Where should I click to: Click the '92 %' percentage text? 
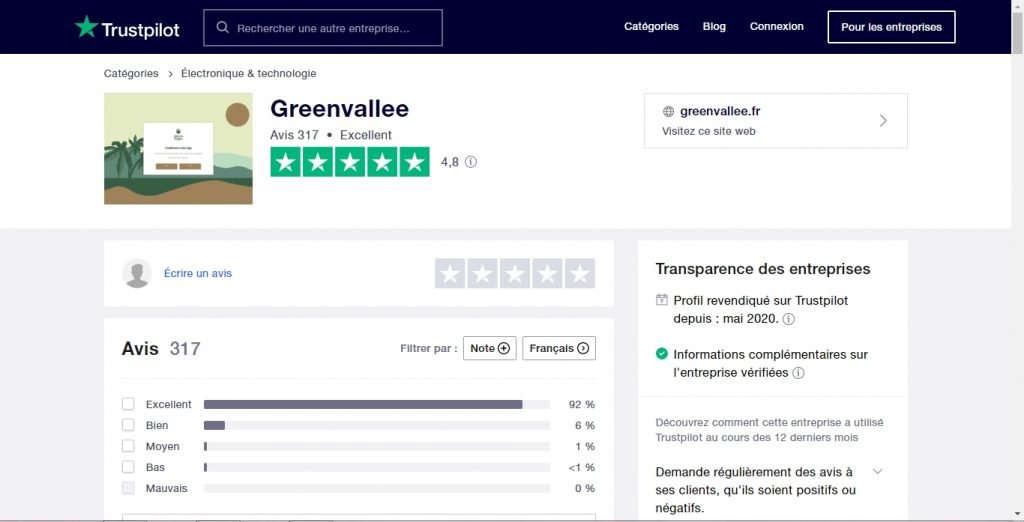pos(582,404)
